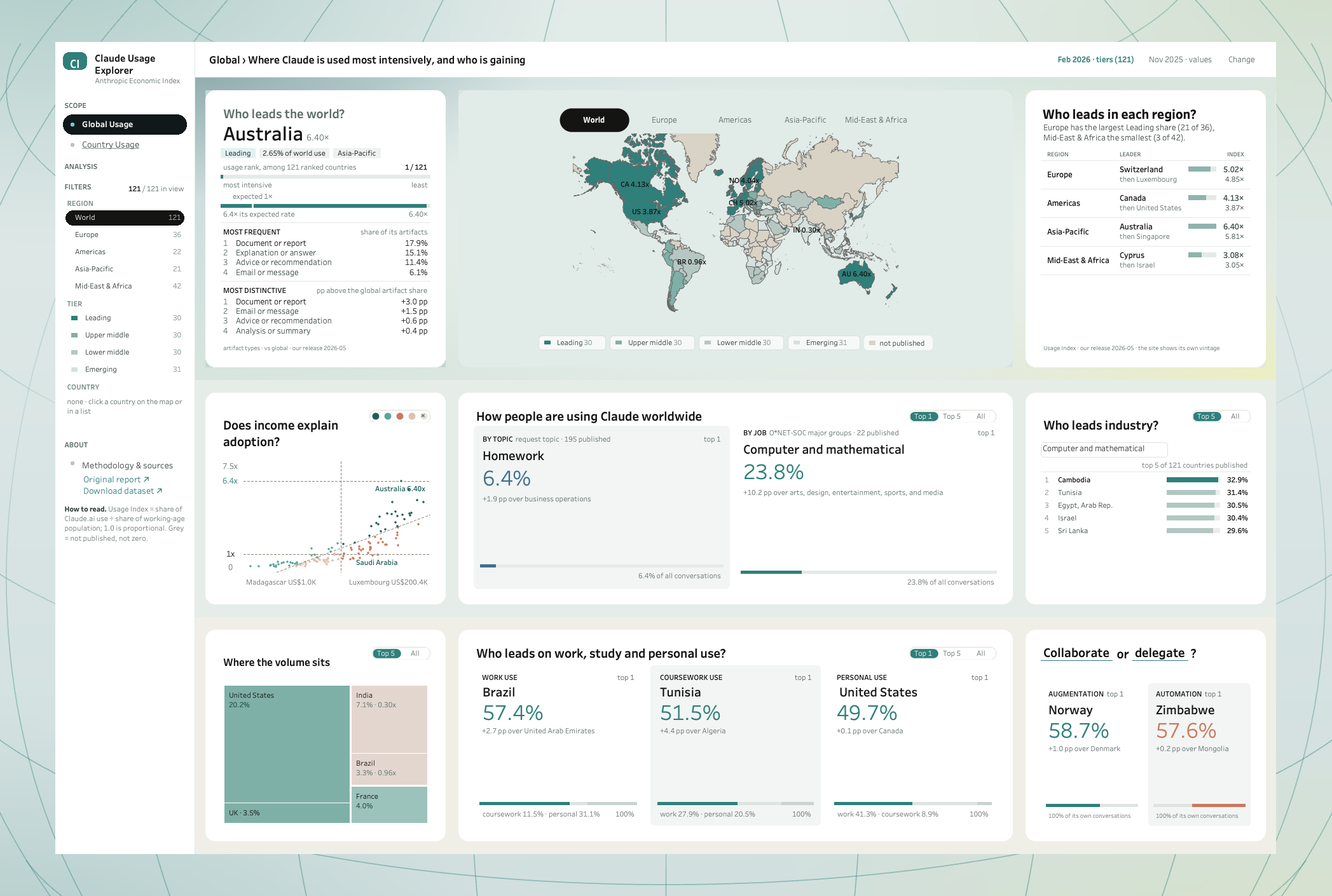Toggle not published map legend chip
The height and width of the screenshot is (896, 1332).
click(898, 343)
